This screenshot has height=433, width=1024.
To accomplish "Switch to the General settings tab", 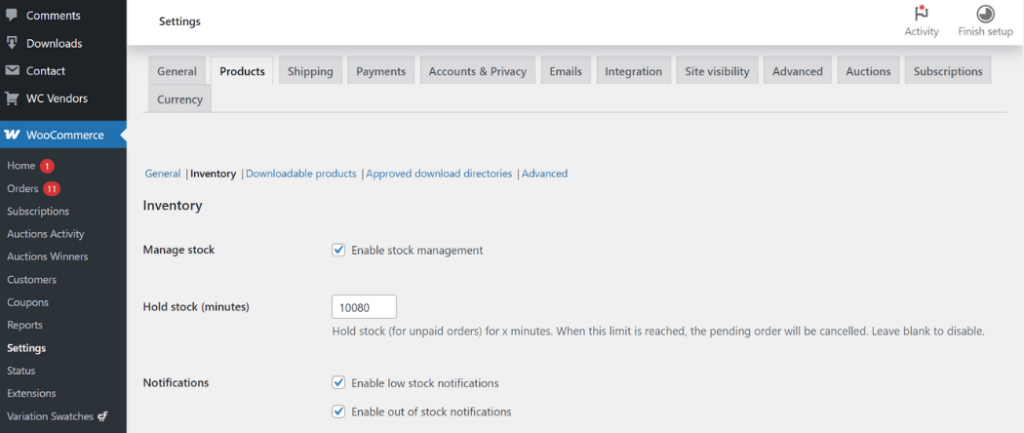I will tap(177, 71).
